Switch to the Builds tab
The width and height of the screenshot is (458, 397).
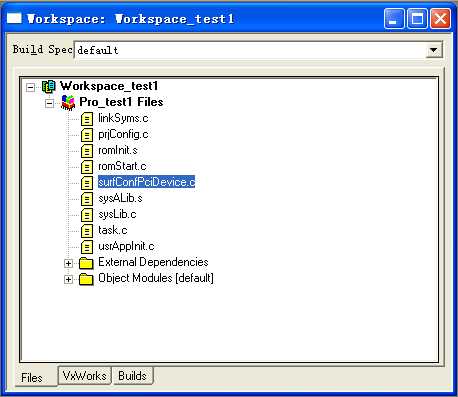point(132,376)
